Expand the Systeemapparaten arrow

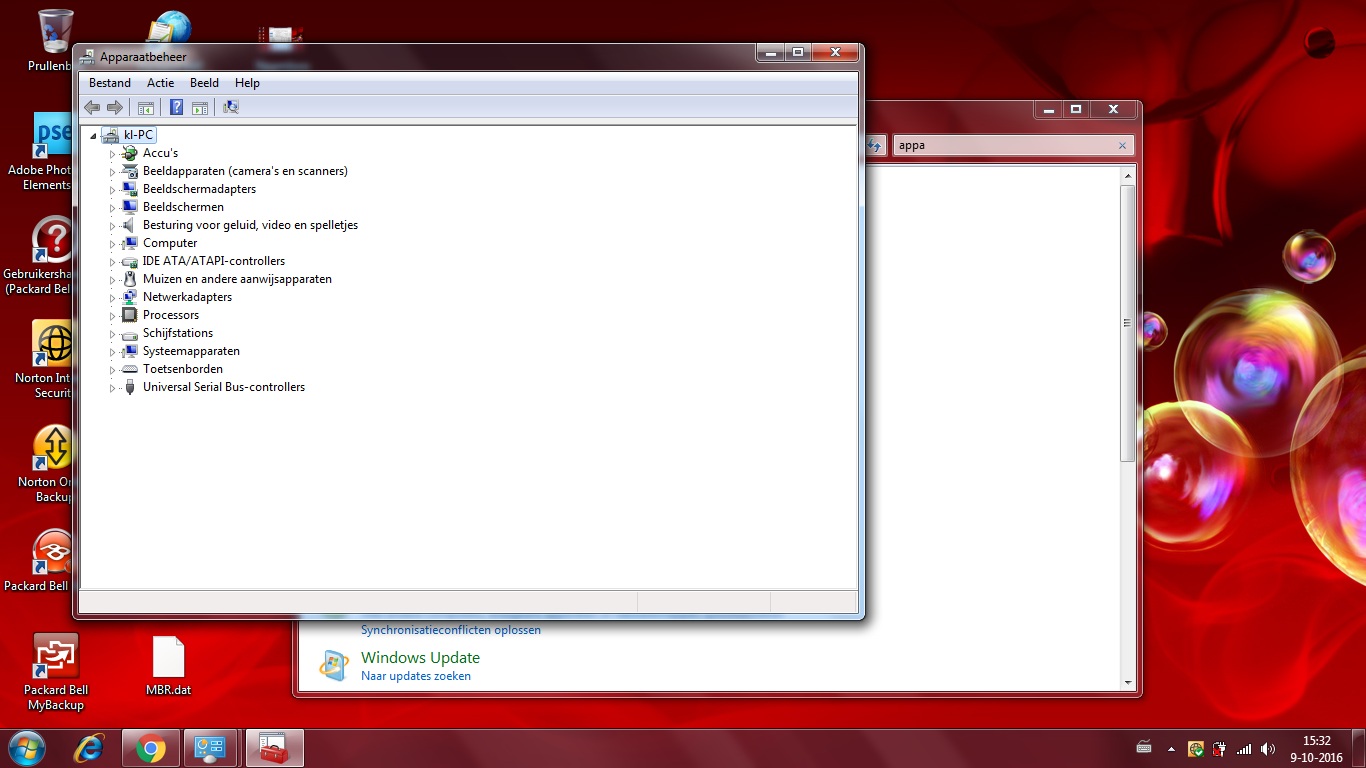pyautogui.click(x=112, y=352)
